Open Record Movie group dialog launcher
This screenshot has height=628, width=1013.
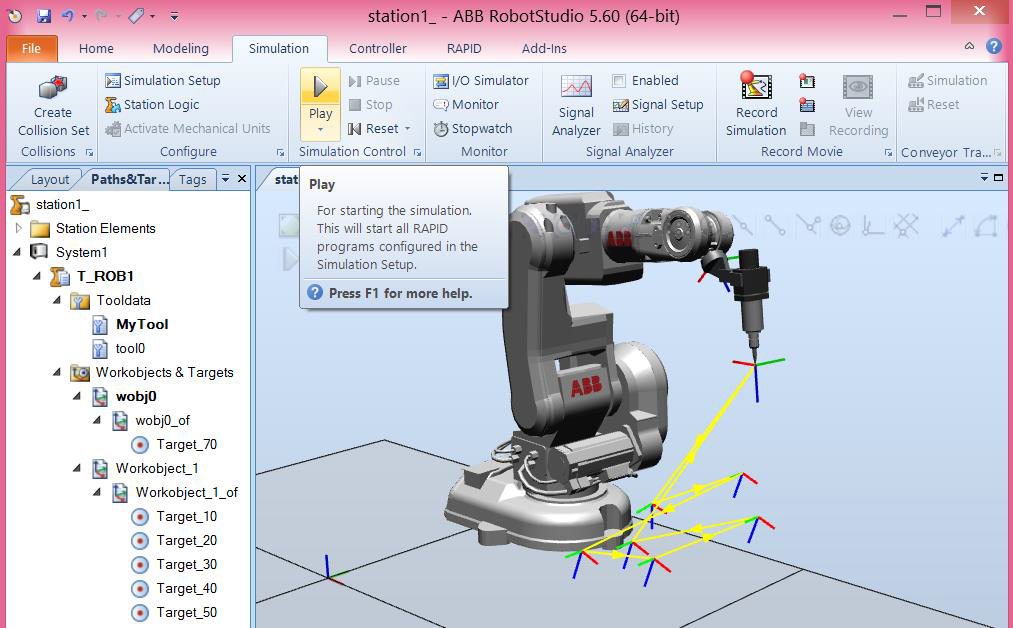coord(888,152)
